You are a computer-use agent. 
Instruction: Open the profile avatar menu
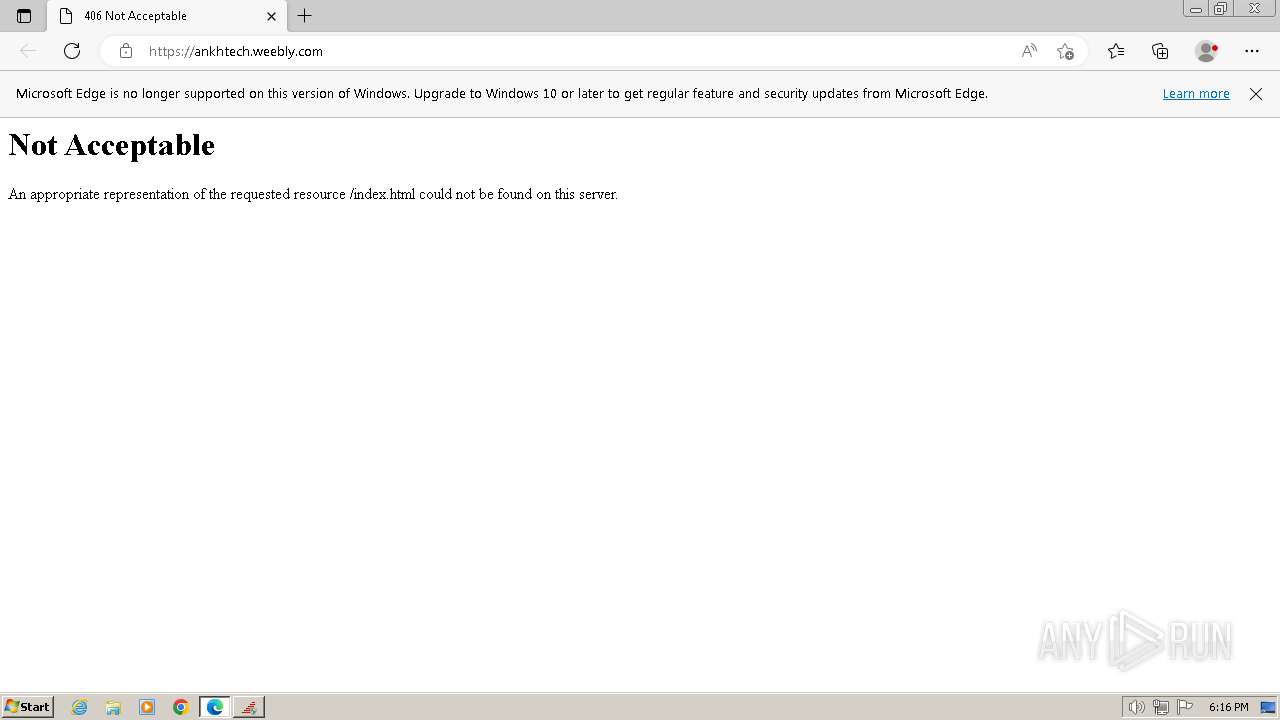(x=1207, y=51)
